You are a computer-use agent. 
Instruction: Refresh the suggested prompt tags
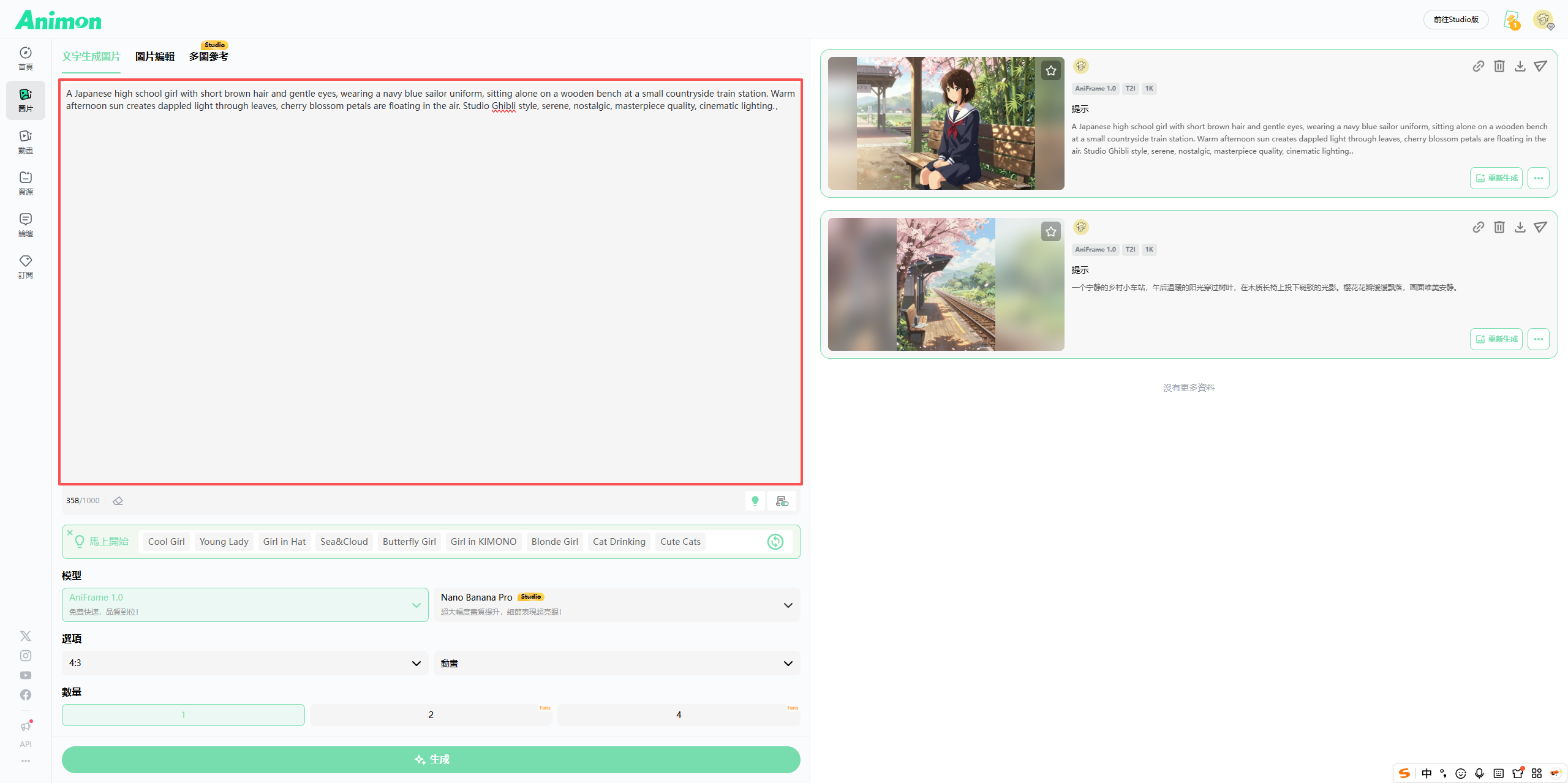click(x=775, y=542)
